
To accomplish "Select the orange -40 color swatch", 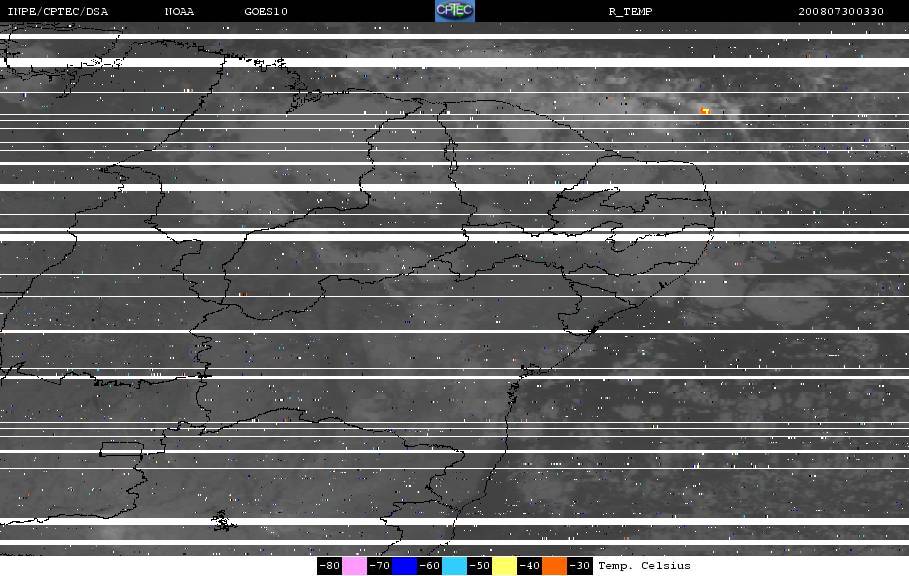I will (x=554, y=566).
